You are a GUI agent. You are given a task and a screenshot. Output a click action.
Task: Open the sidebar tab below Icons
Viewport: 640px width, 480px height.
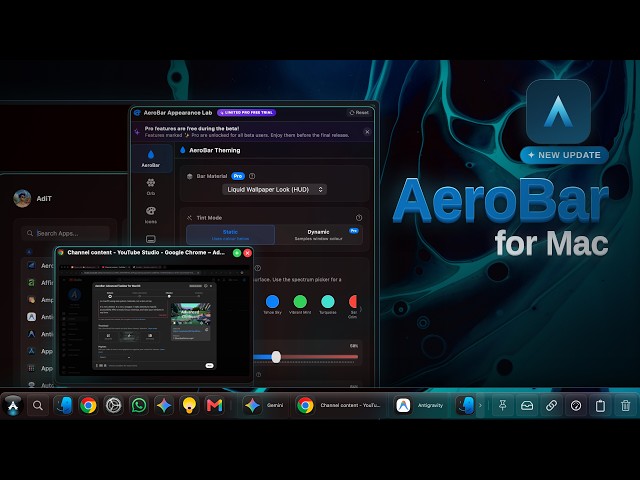coord(151,239)
